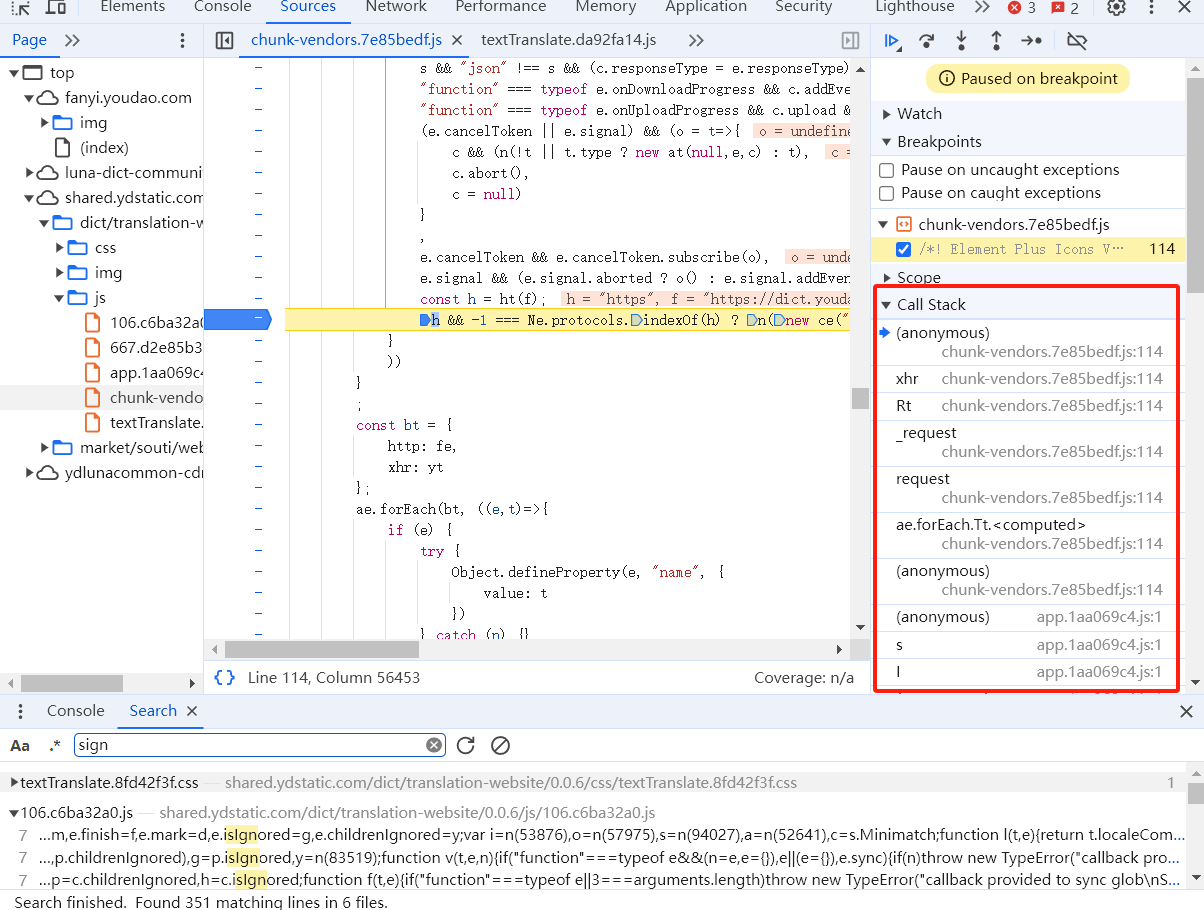Click the inspect element picker icon

(x=21, y=8)
